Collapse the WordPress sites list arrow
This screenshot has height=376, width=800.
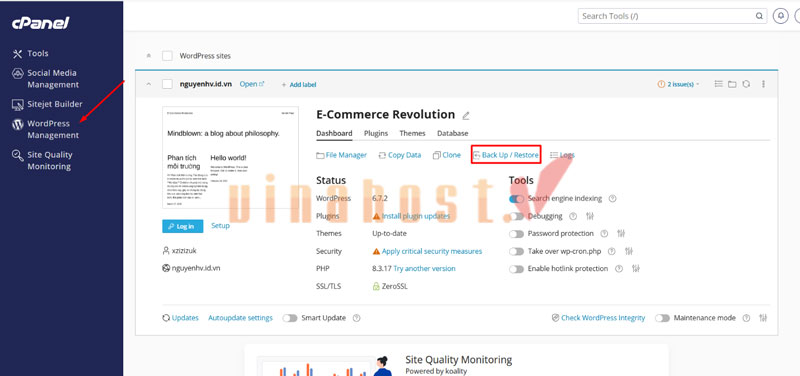(x=148, y=56)
